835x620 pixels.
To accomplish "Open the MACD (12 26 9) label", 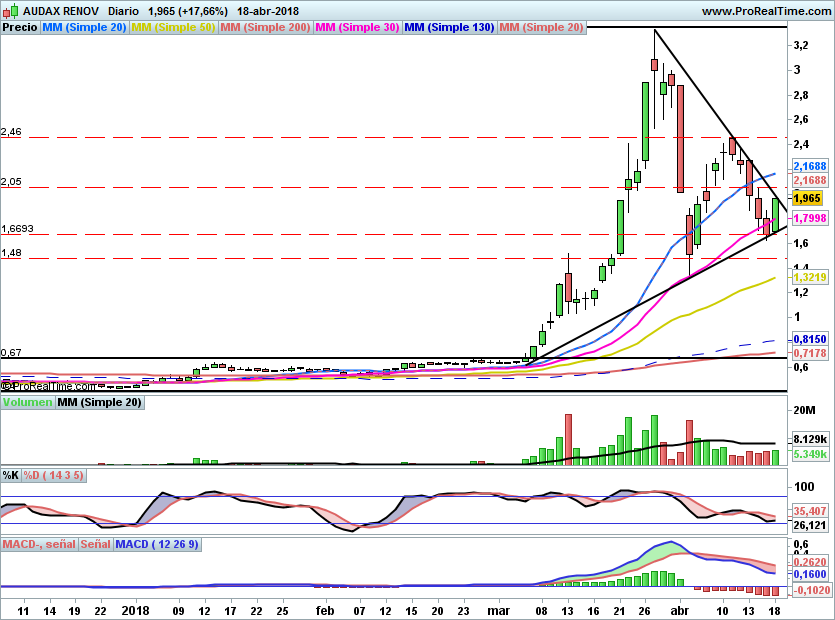I will pos(157,545).
